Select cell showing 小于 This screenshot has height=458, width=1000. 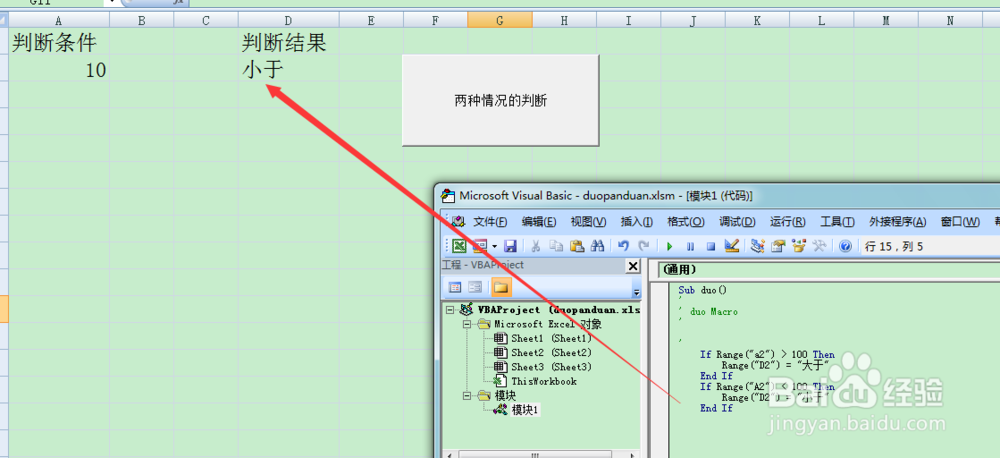coord(288,70)
